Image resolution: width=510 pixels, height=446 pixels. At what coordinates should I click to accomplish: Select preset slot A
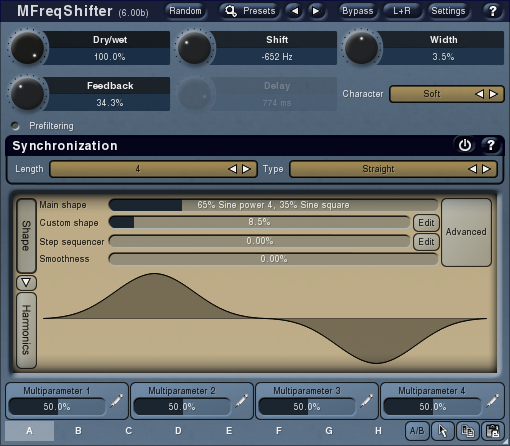pyautogui.click(x=29, y=431)
